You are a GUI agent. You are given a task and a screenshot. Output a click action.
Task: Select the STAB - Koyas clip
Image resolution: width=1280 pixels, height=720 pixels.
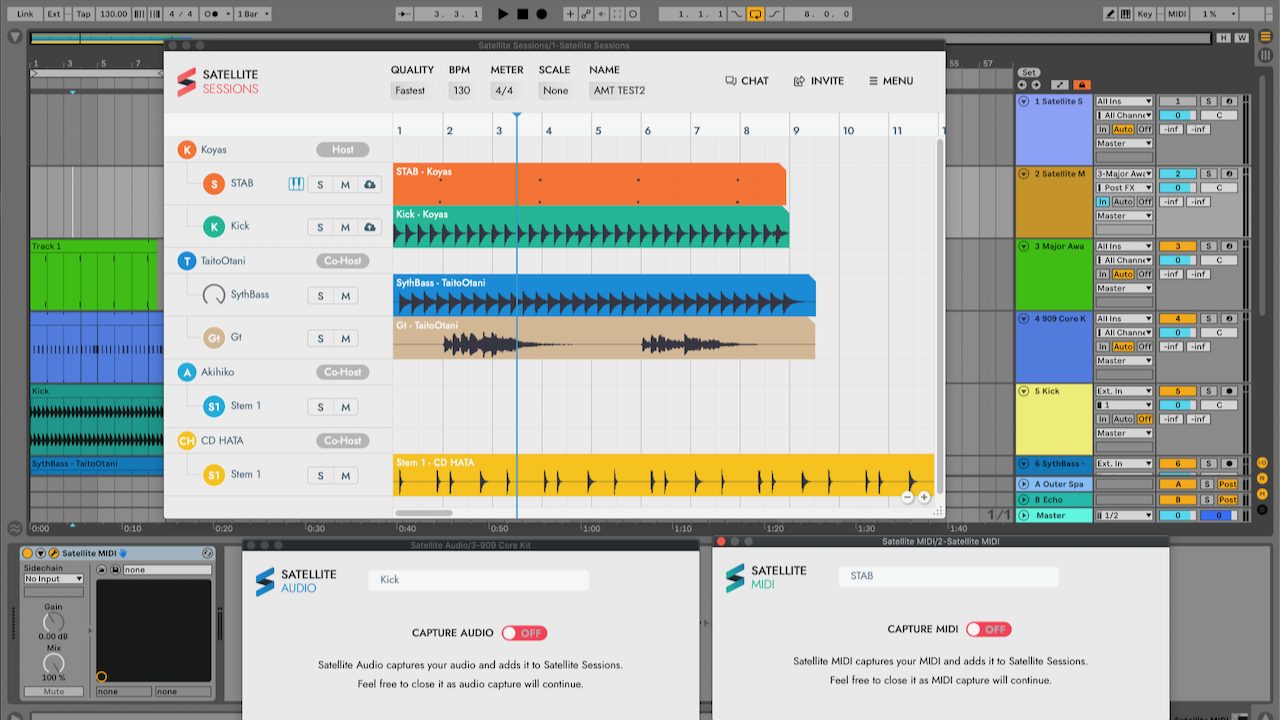[x=589, y=184]
